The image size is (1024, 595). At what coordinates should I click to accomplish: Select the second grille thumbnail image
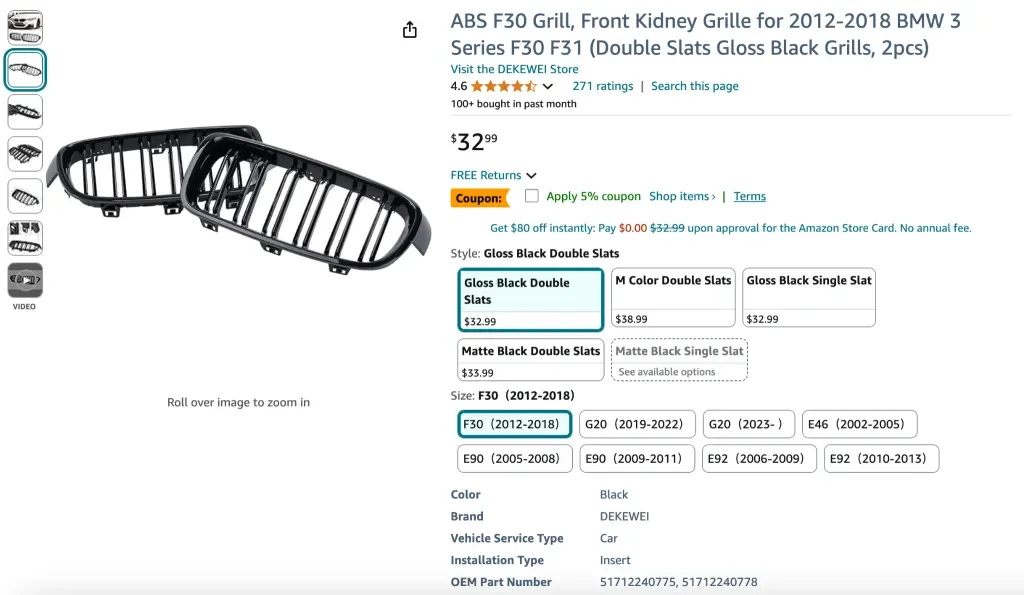(x=25, y=69)
